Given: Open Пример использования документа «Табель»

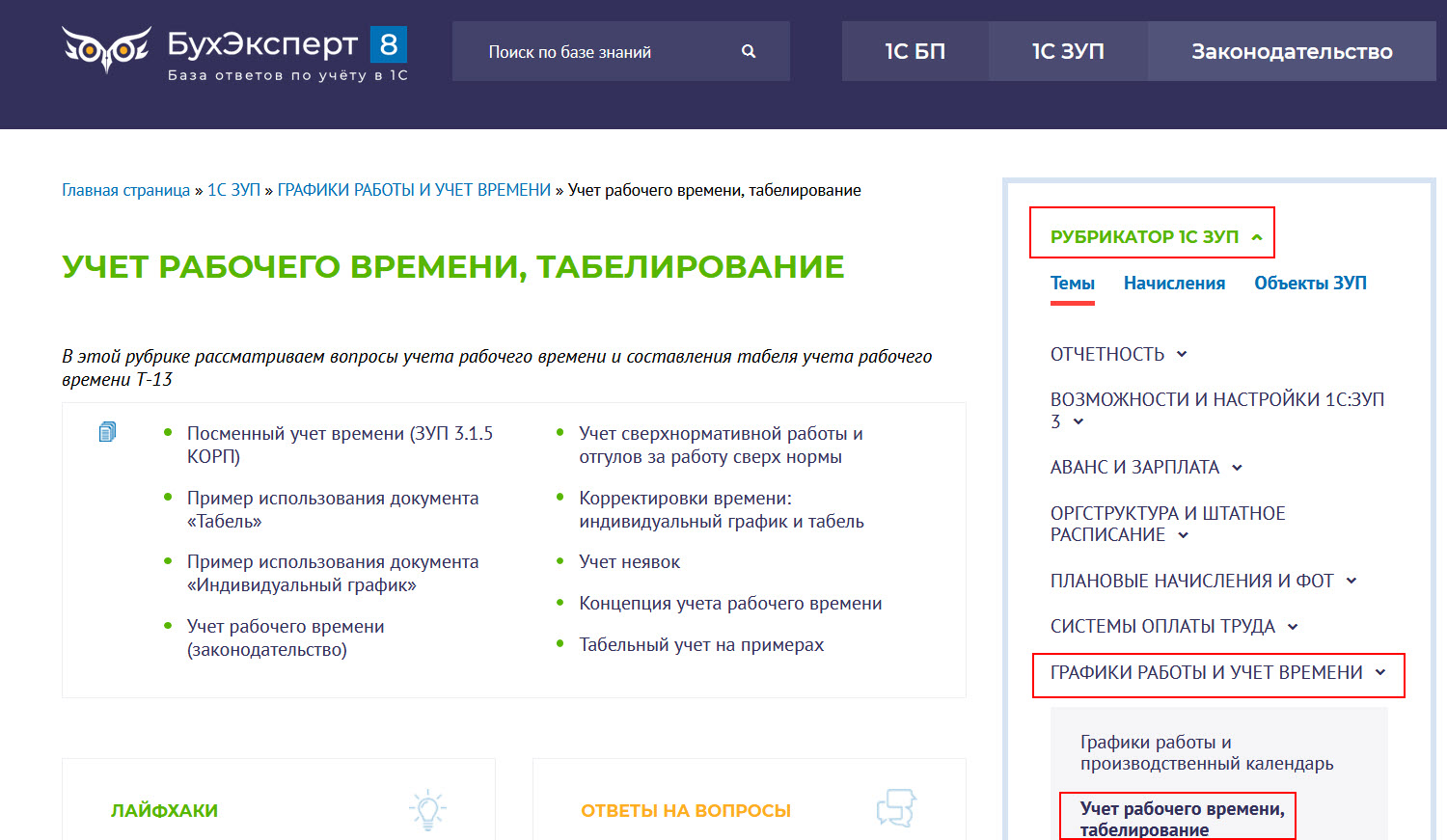Looking at the screenshot, I should 333,509.
